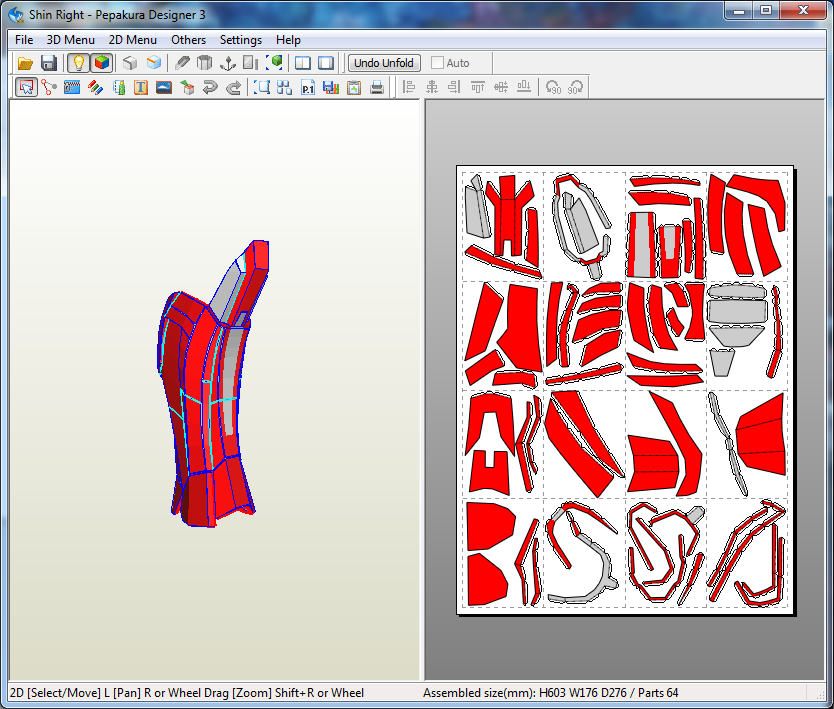Click the unfolded pattern sheet in the 2D view
834x709 pixels.
coord(625,390)
